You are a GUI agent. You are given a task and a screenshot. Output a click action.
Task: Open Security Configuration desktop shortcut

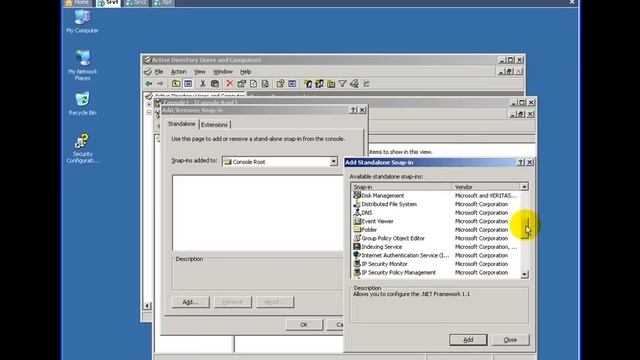tap(82, 148)
